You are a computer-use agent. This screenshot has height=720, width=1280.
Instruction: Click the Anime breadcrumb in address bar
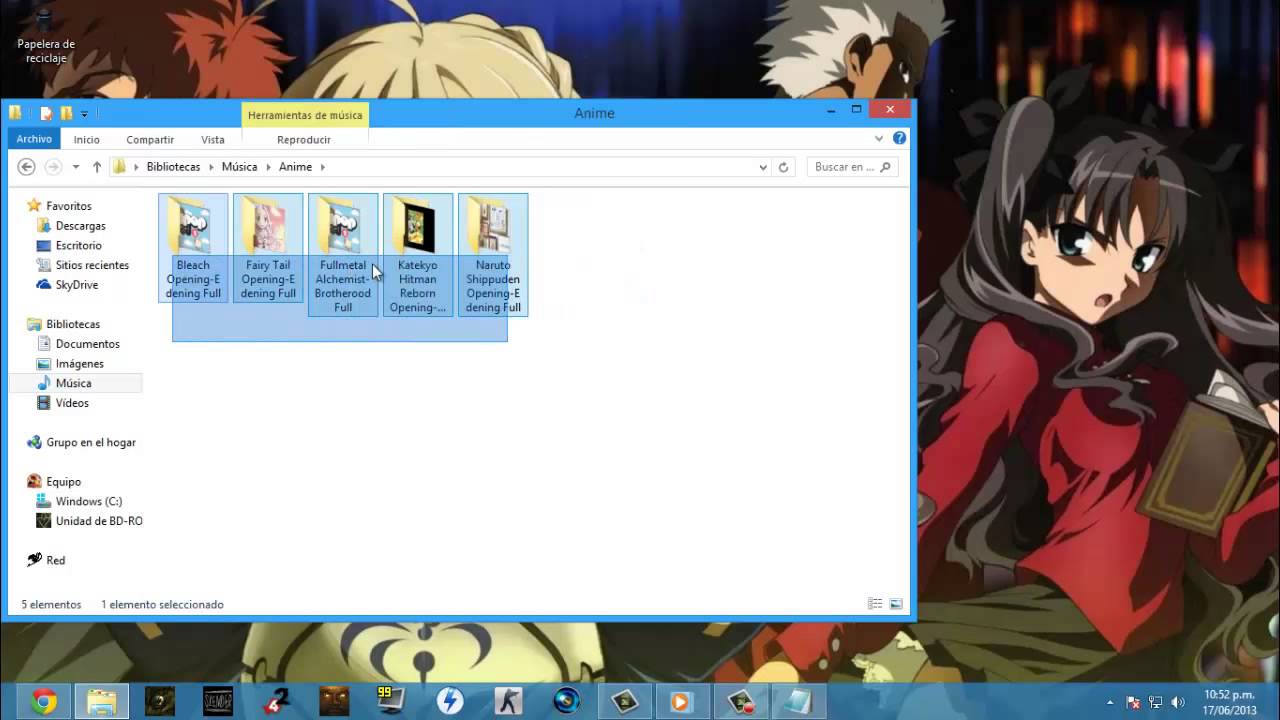(296, 167)
